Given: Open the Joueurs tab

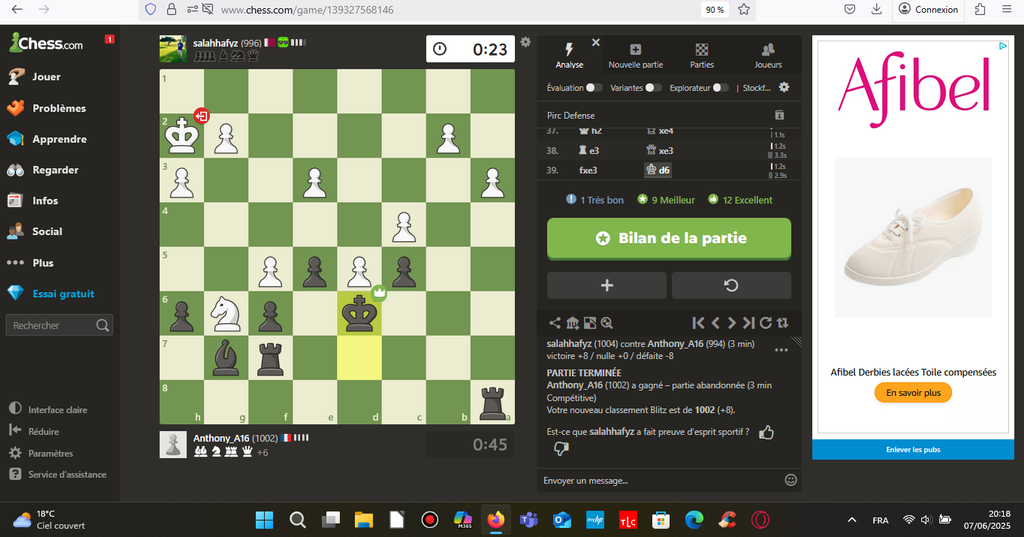Looking at the screenshot, I should [768, 56].
